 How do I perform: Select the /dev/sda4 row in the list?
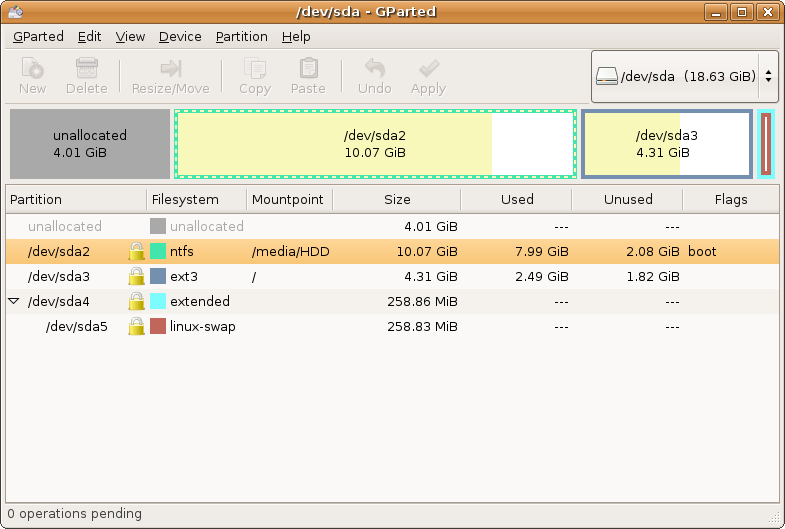[x=392, y=301]
